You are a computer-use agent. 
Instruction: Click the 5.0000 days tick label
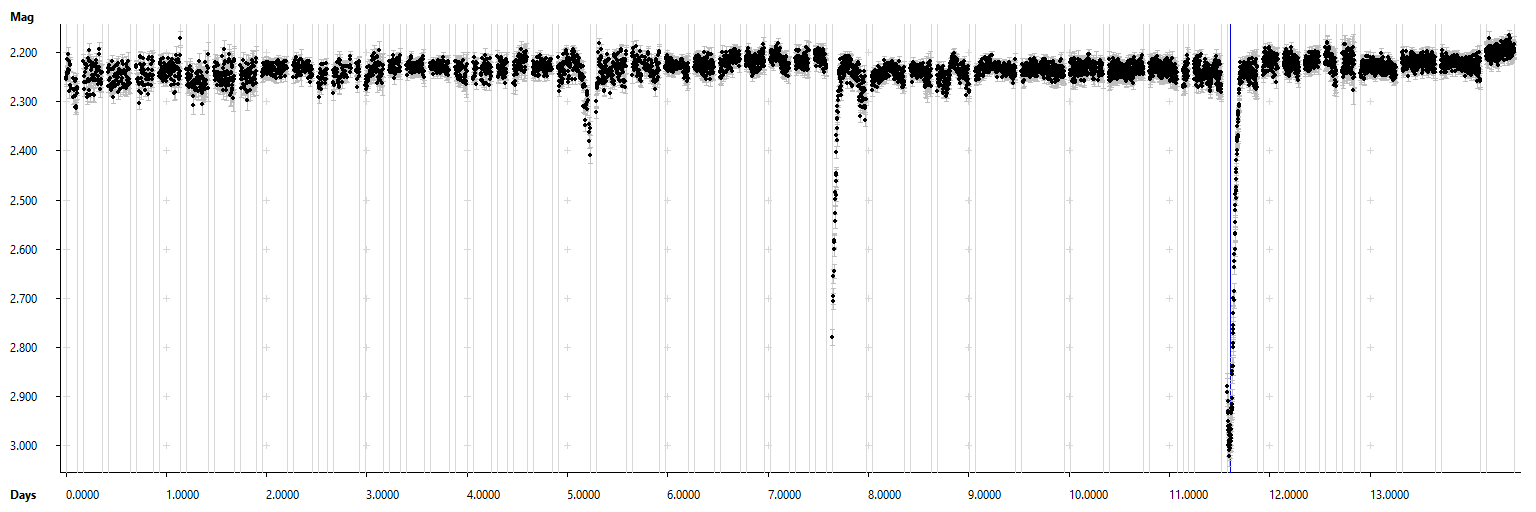click(x=583, y=495)
